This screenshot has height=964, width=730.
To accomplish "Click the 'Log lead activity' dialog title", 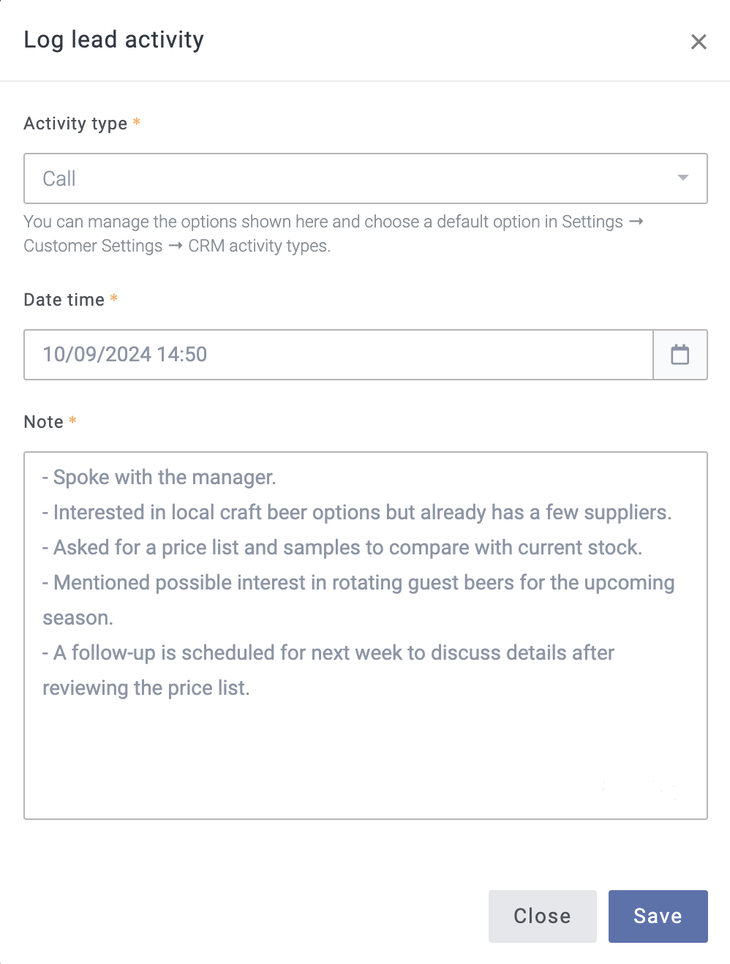I will tap(114, 40).
